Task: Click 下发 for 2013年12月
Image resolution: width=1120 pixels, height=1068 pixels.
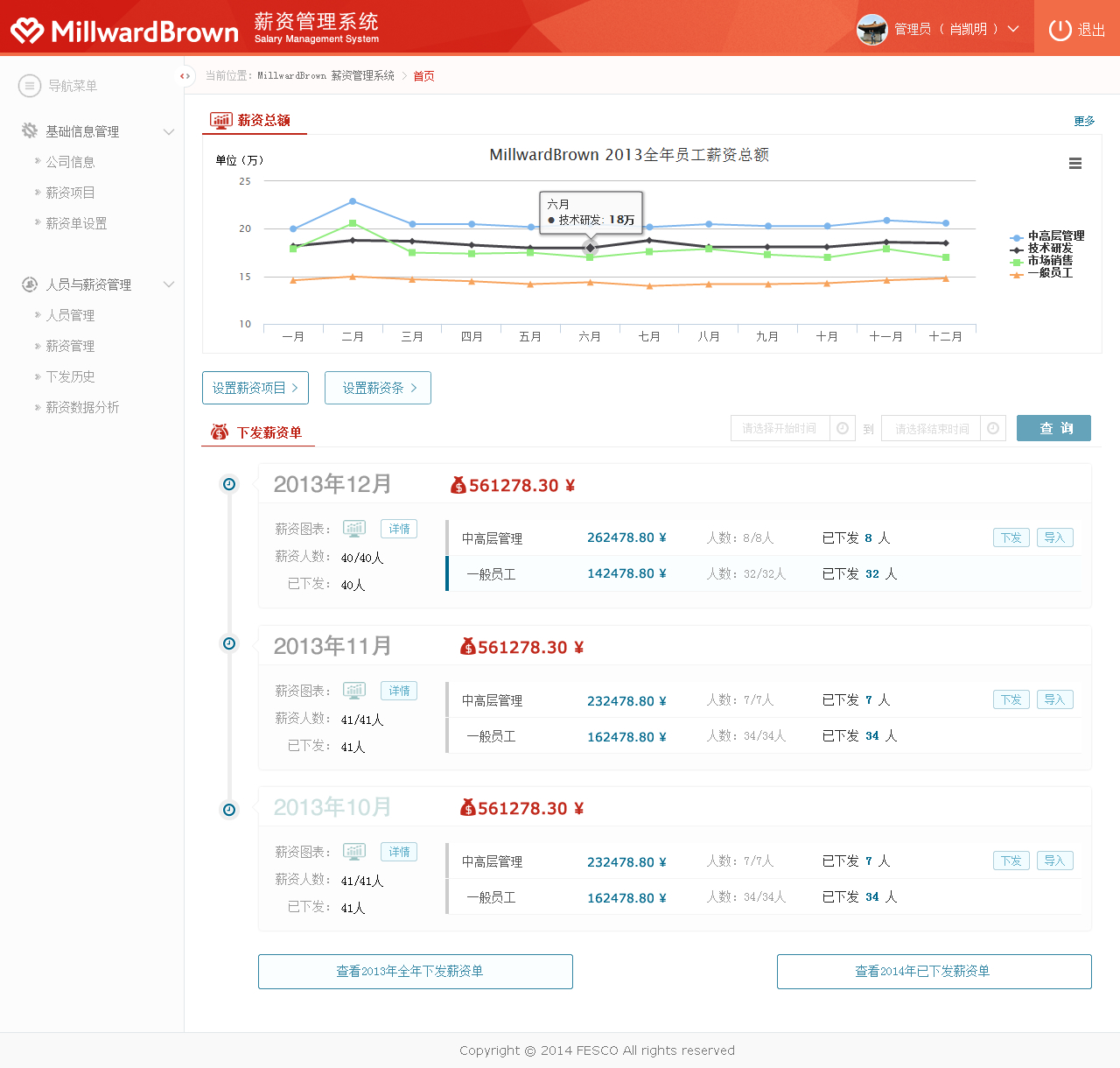Action: click(1011, 538)
